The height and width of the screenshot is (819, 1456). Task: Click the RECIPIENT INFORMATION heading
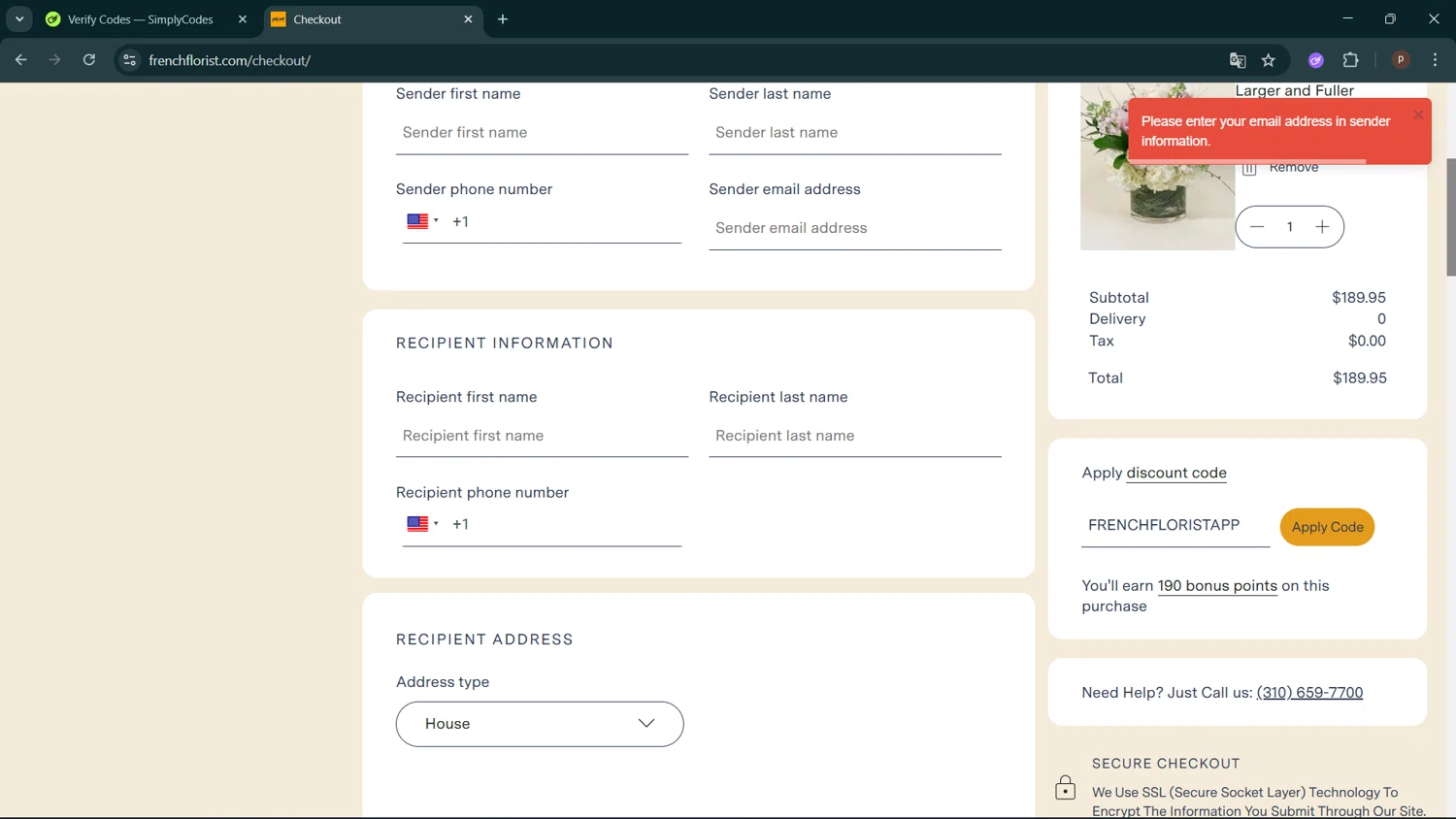[504, 344]
